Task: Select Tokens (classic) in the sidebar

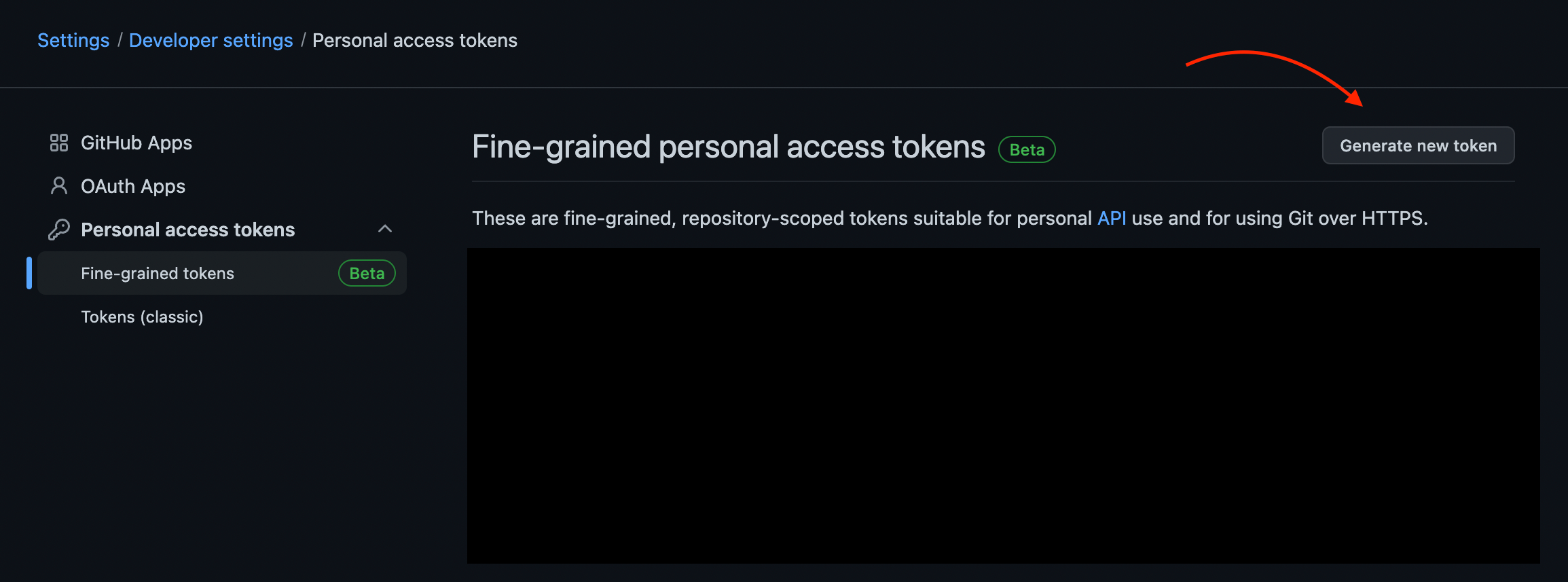Action: point(142,316)
